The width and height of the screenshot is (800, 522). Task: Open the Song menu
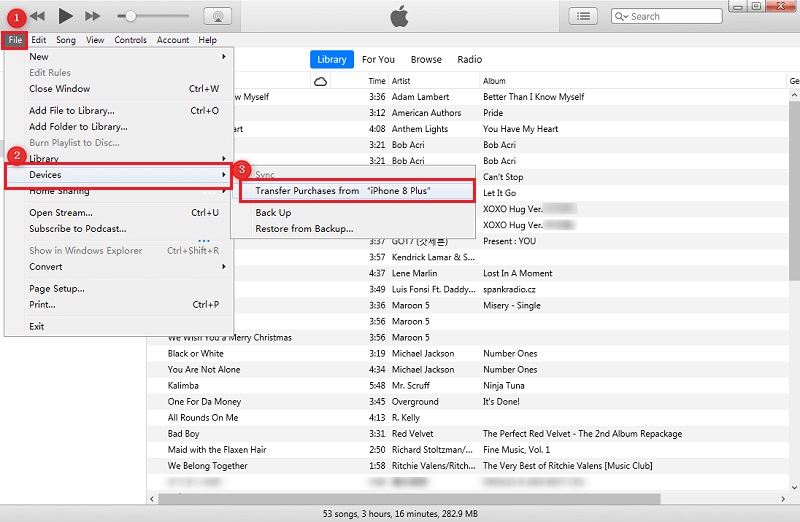point(66,40)
